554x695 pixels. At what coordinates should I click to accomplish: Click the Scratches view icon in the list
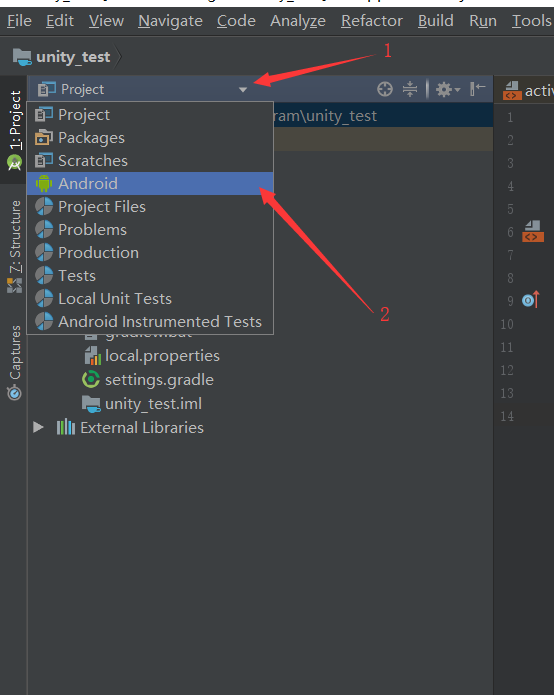click(44, 160)
